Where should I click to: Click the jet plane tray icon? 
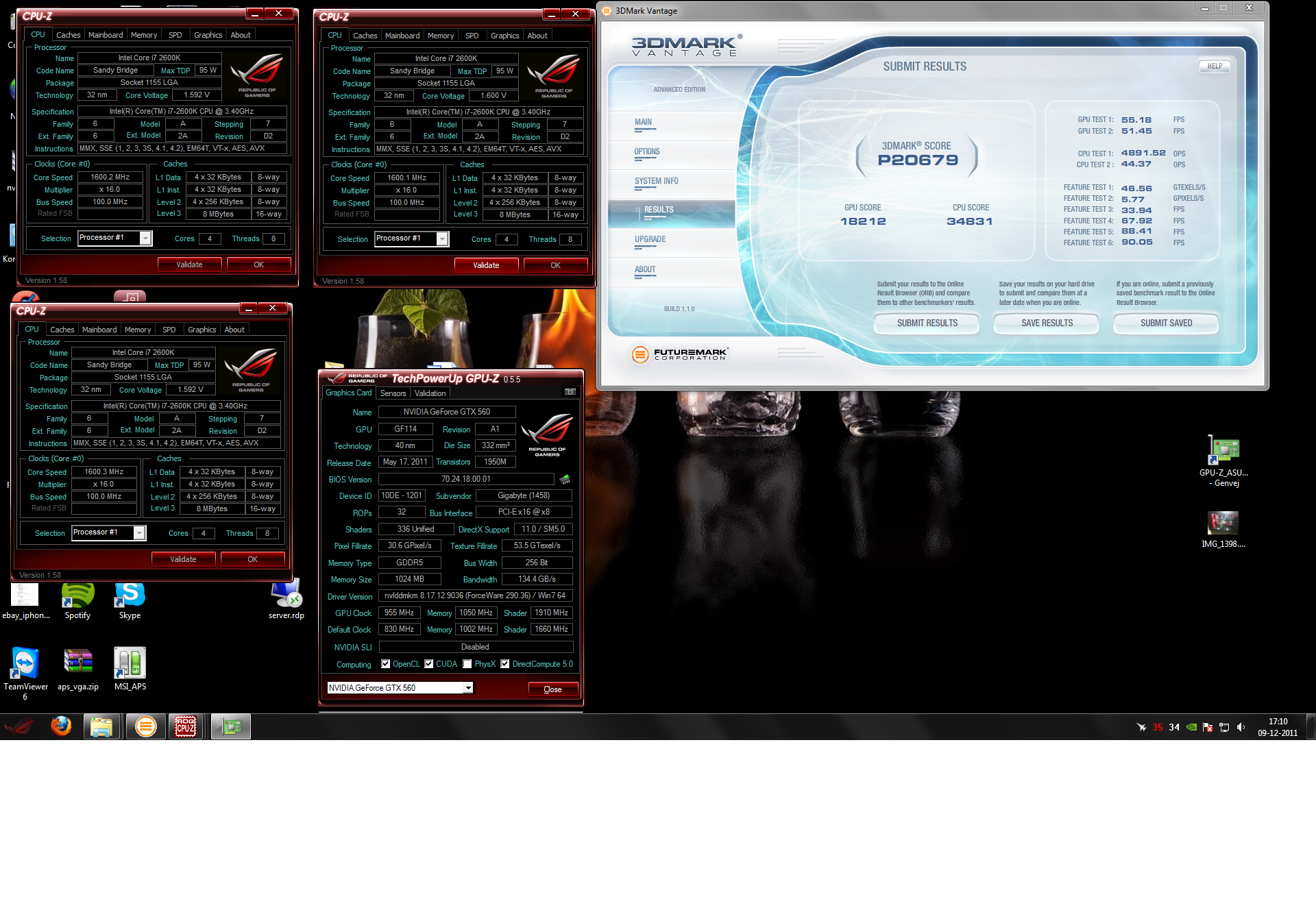tap(1141, 727)
